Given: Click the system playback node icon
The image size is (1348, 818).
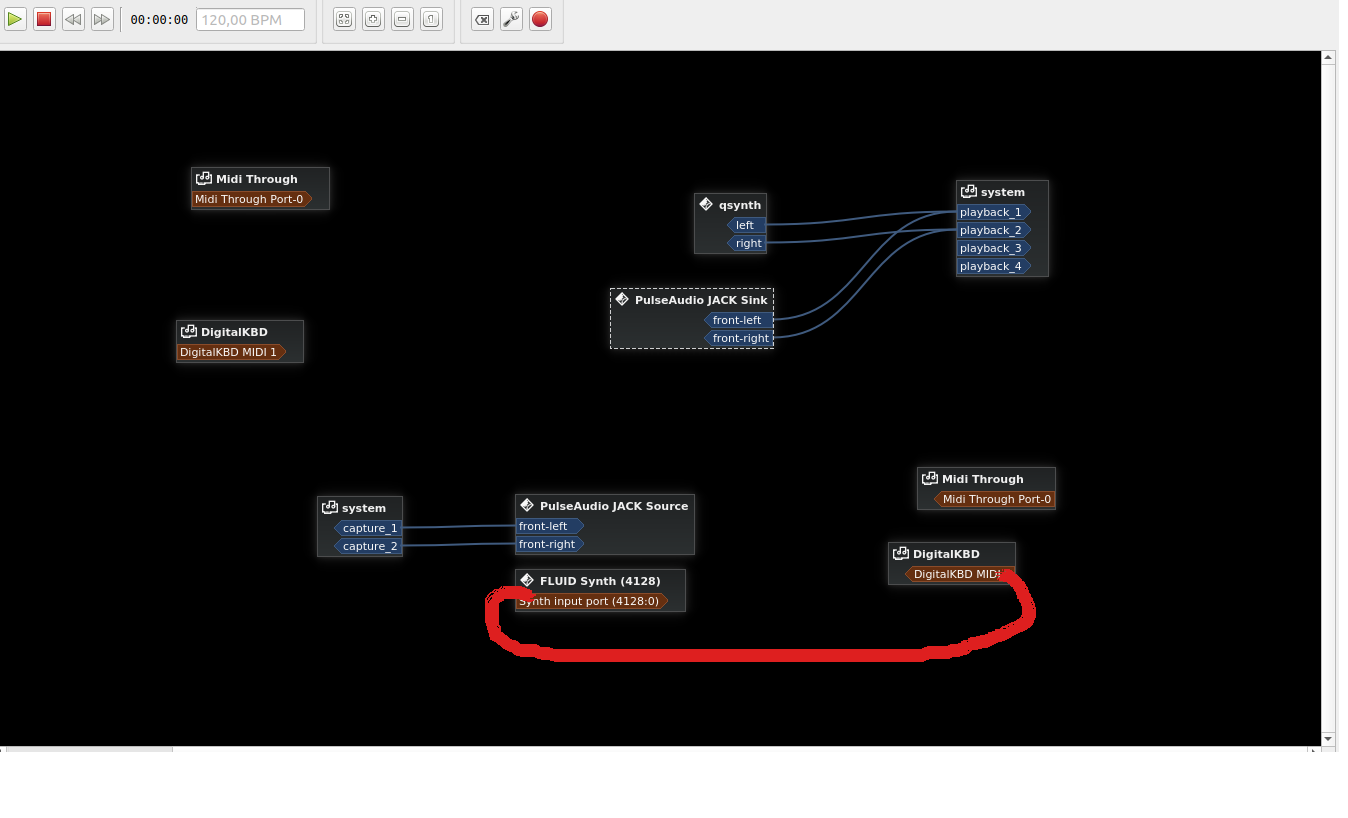Looking at the screenshot, I should coord(969,192).
